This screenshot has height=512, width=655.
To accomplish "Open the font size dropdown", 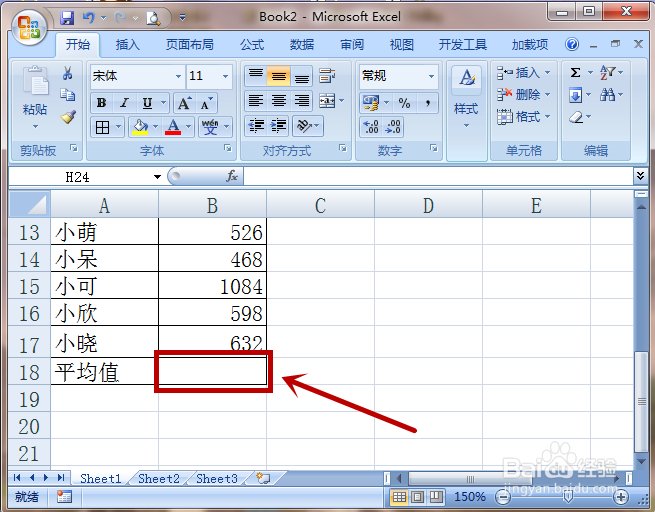I will 225,76.
